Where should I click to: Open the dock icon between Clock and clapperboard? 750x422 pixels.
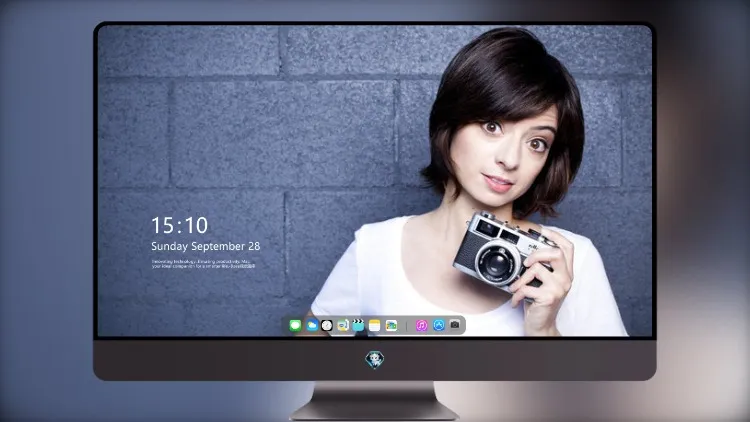343,325
